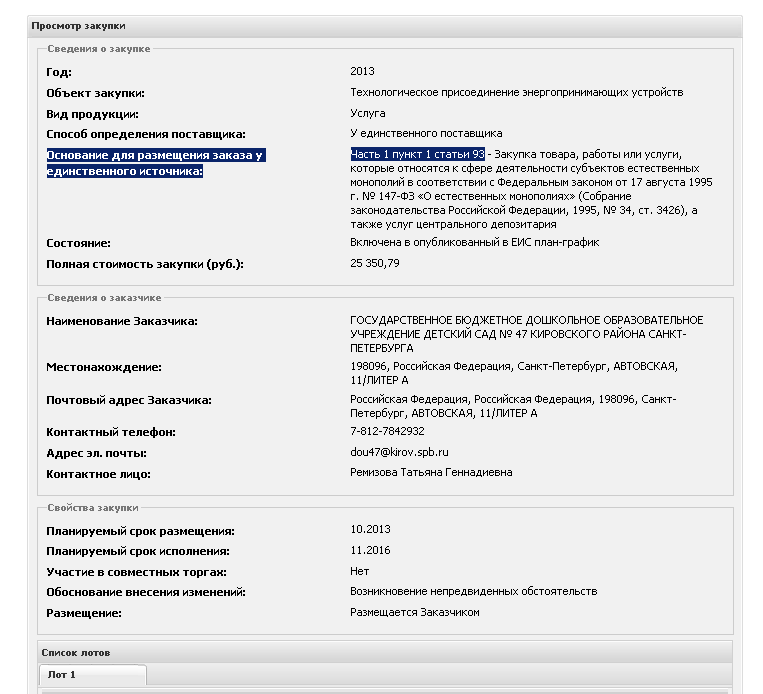Click the Сведения о закупке group title

99,48
